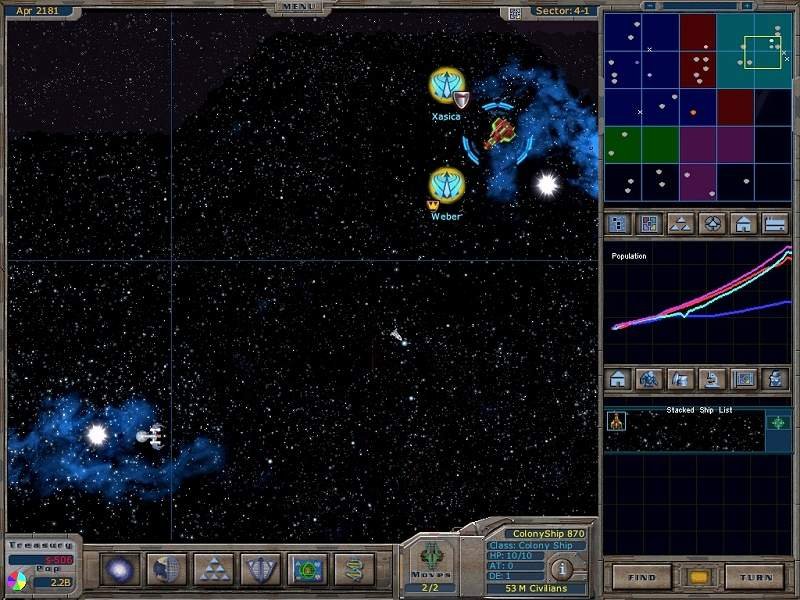Screen dimensions: 800x600
Task: Click the Moves ship icon
Action: [x=432, y=555]
